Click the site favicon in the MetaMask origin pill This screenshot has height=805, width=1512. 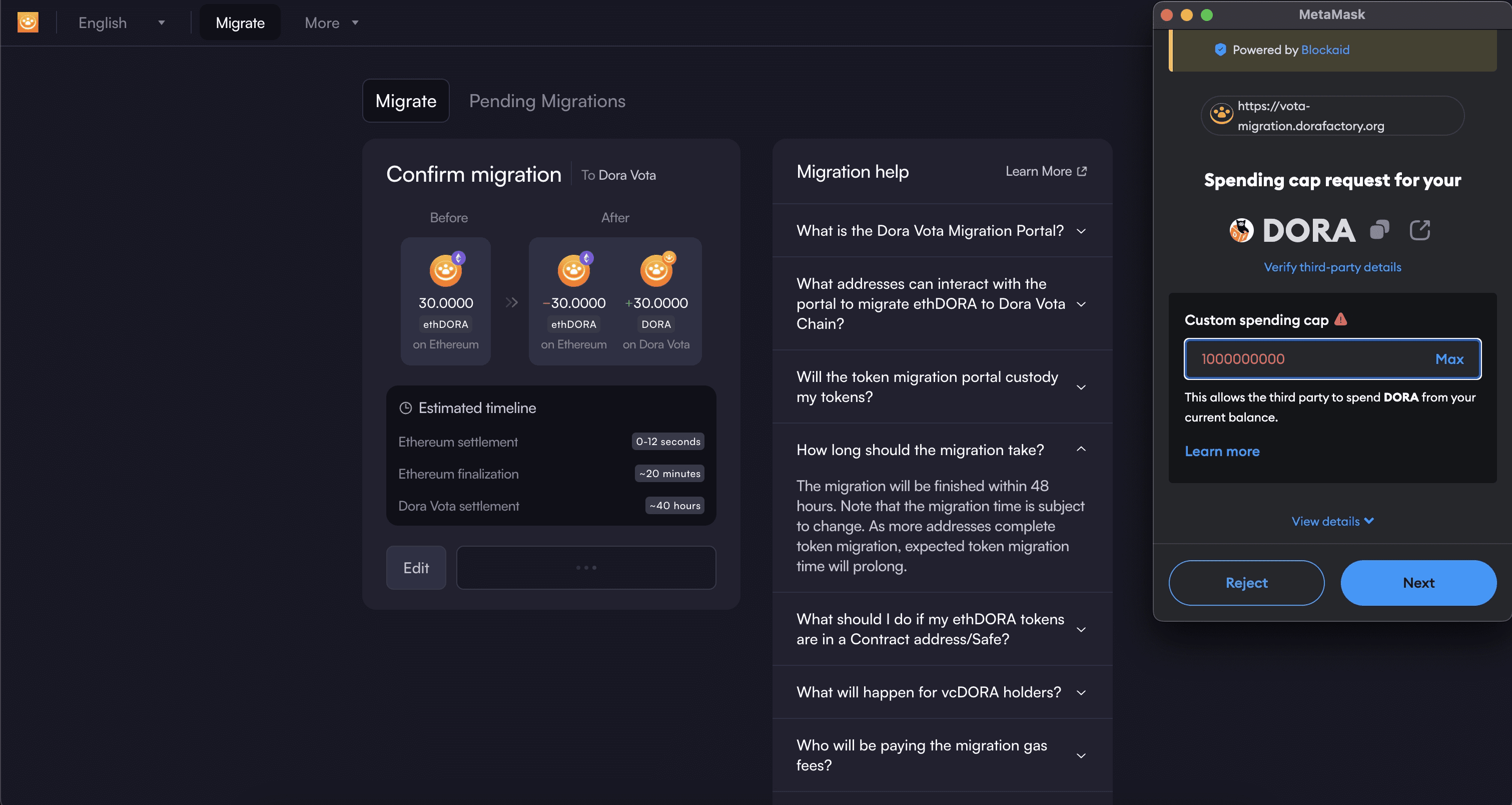1221,114
